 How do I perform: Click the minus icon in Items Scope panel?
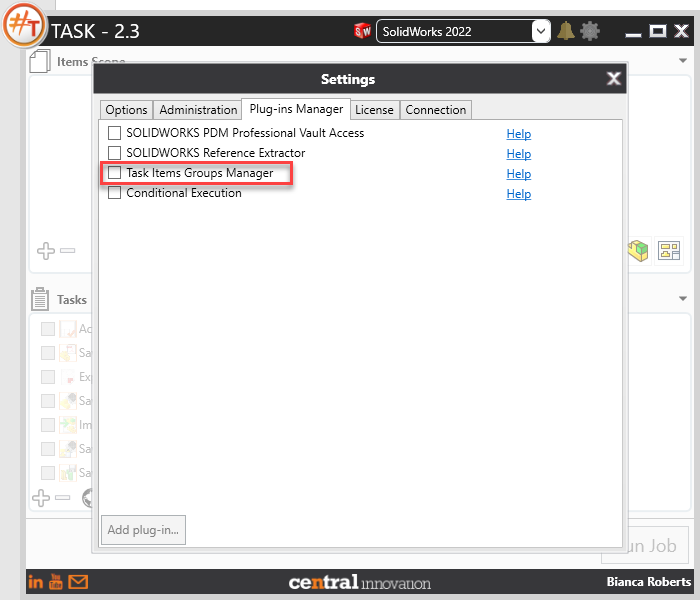coord(67,250)
